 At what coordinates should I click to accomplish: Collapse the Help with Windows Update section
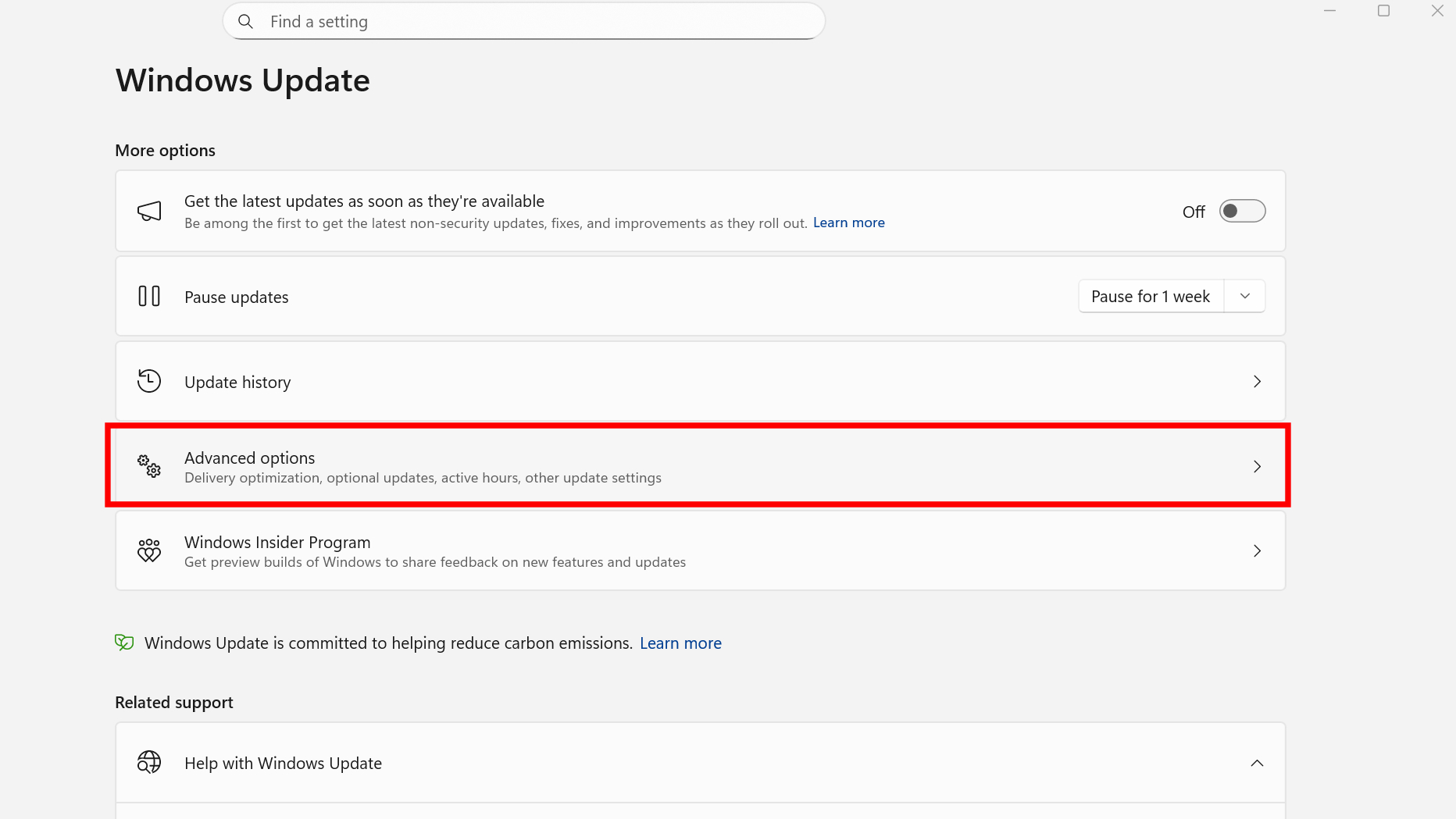[1257, 763]
